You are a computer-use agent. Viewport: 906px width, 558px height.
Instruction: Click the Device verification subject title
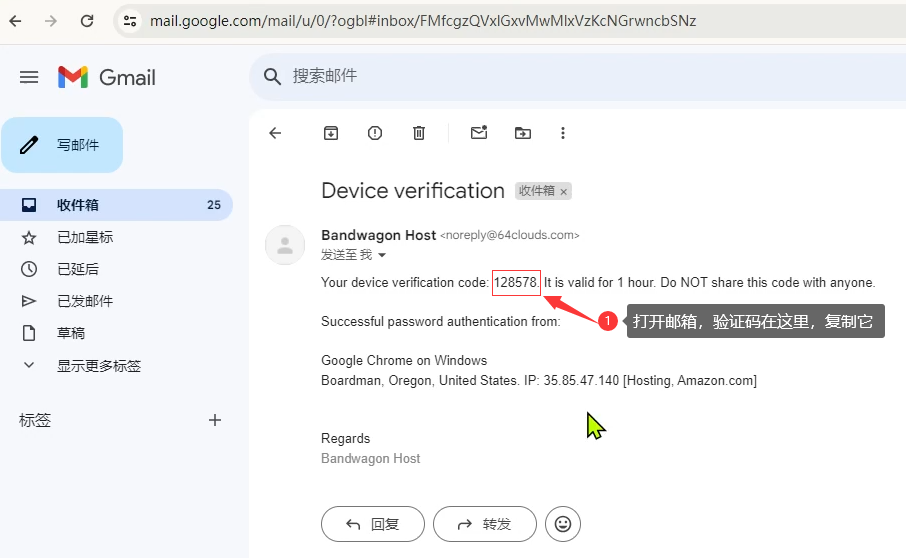[413, 191]
